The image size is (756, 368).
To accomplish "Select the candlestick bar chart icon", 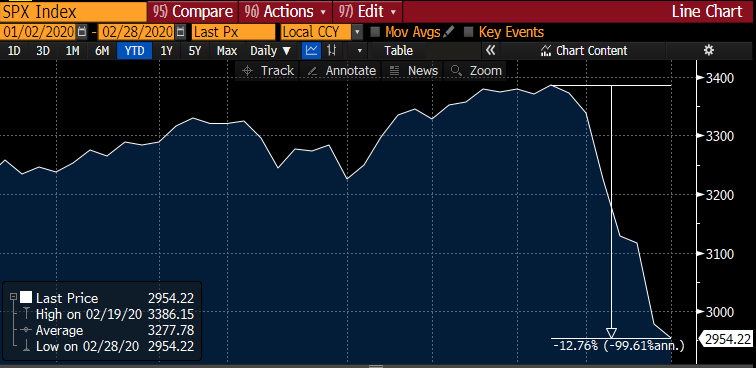I will (x=332, y=50).
